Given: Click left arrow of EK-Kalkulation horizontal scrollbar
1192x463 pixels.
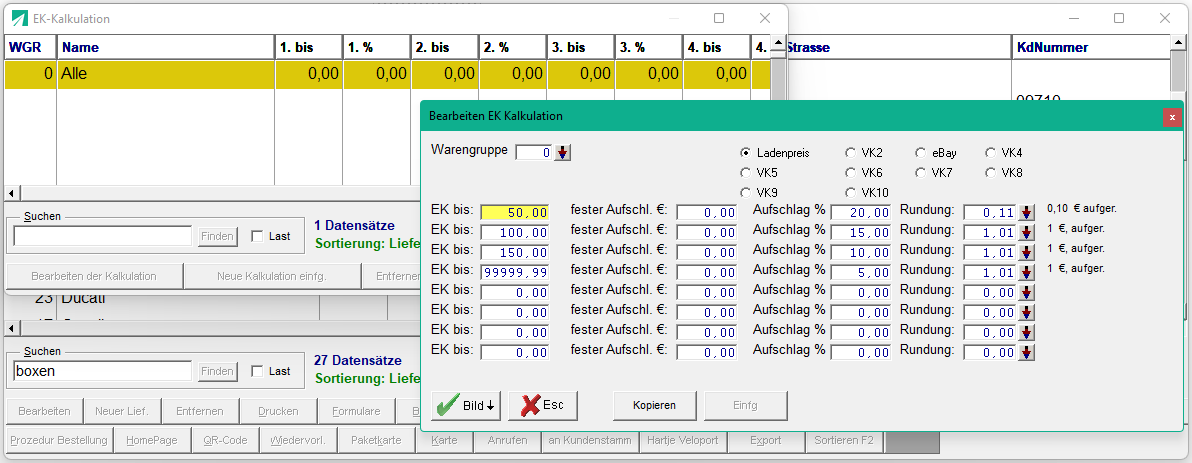Looking at the screenshot, I should click(10, 193).
